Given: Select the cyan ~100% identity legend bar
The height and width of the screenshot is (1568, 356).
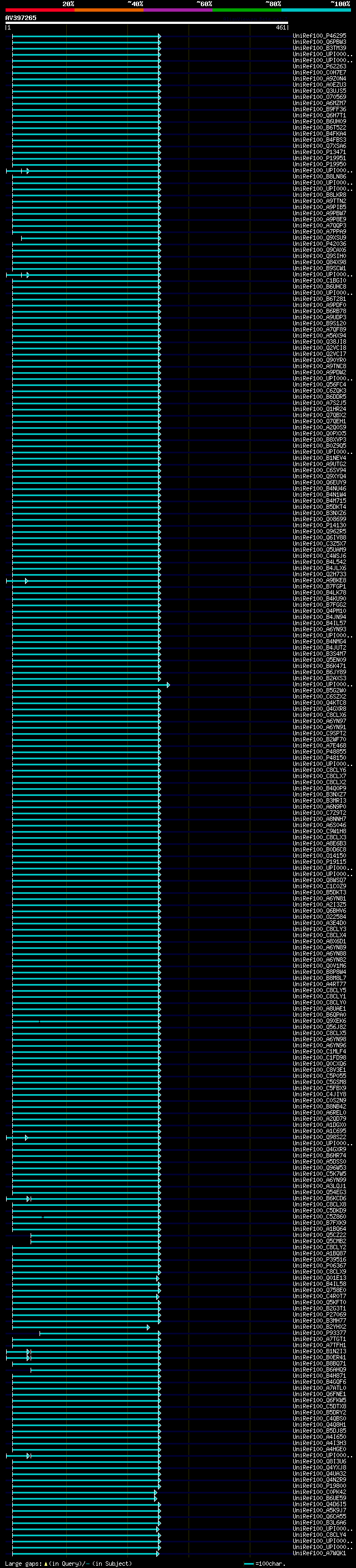Looking at the screenshot, I should [x=316, y=10].
